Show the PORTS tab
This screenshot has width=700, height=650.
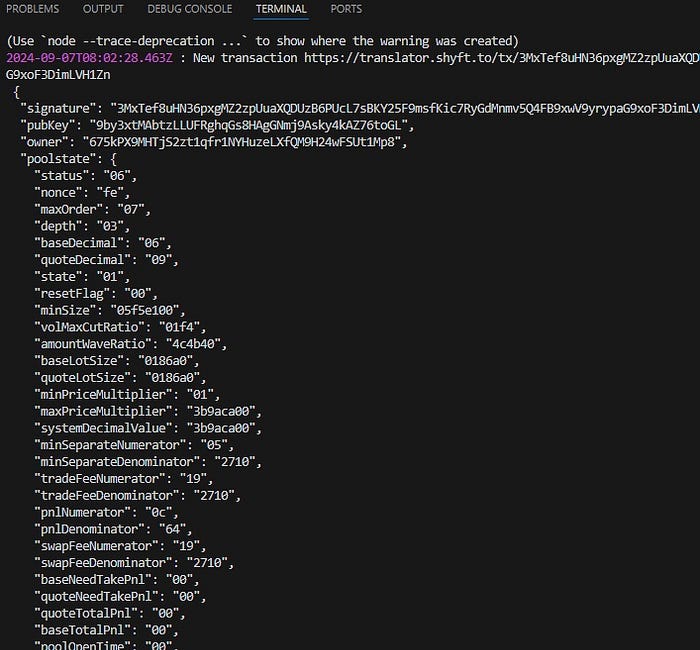(346, 9)
